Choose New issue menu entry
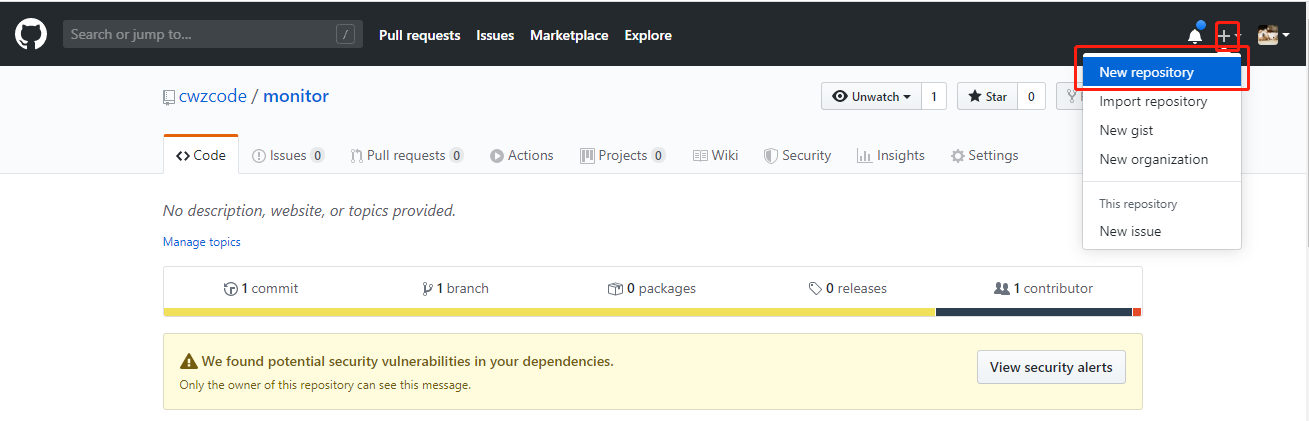1309x421 pixels. point(1162,231)
